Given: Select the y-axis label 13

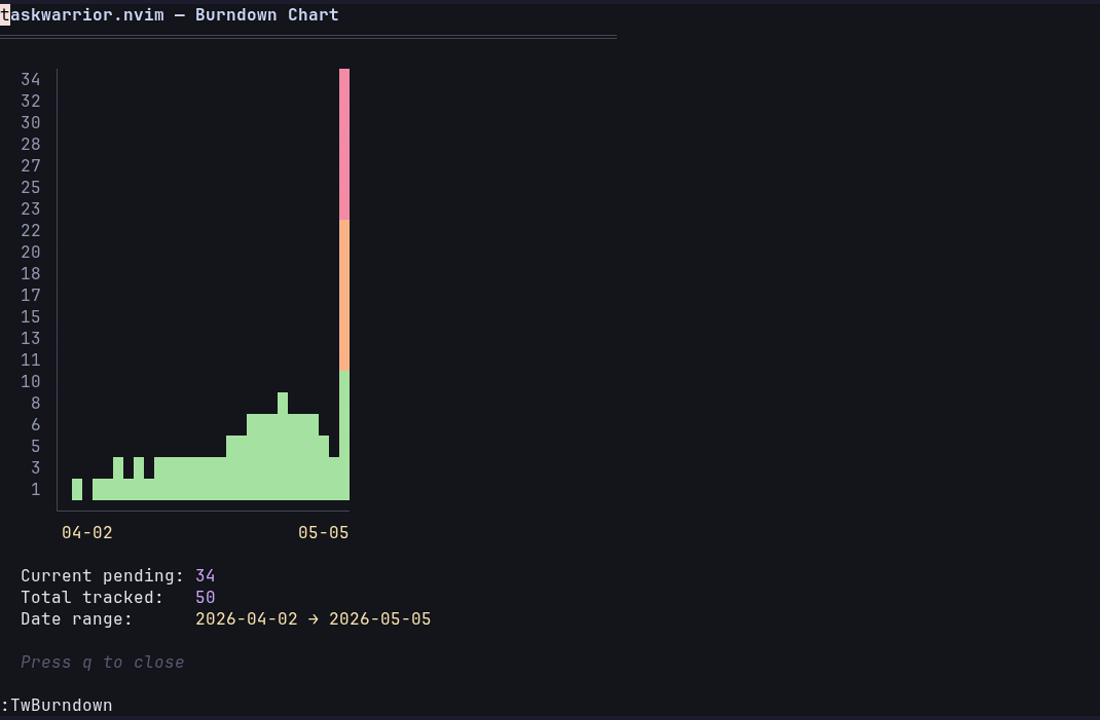Looking at the screenshot, I should coord(31,338).
